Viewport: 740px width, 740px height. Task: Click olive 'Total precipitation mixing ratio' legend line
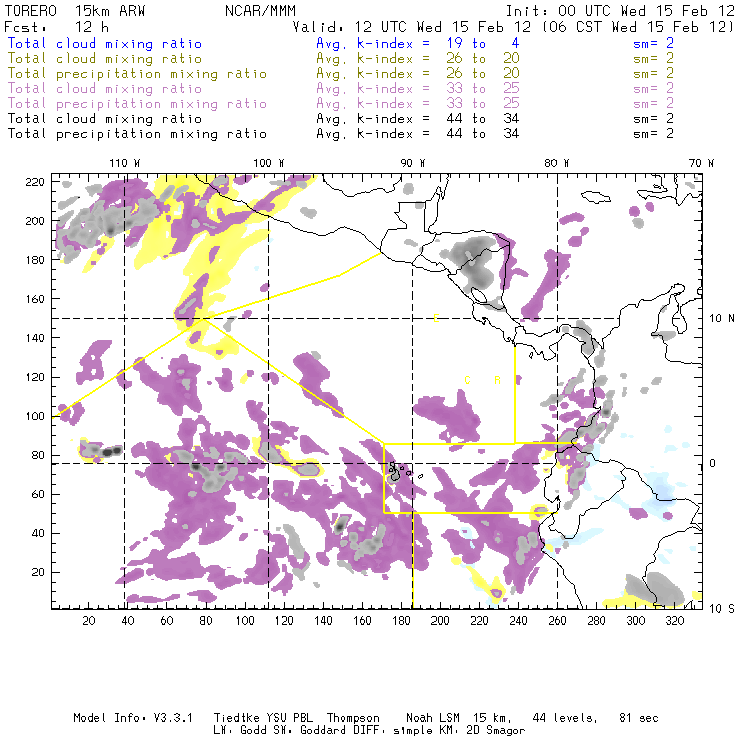click(137, 74)
